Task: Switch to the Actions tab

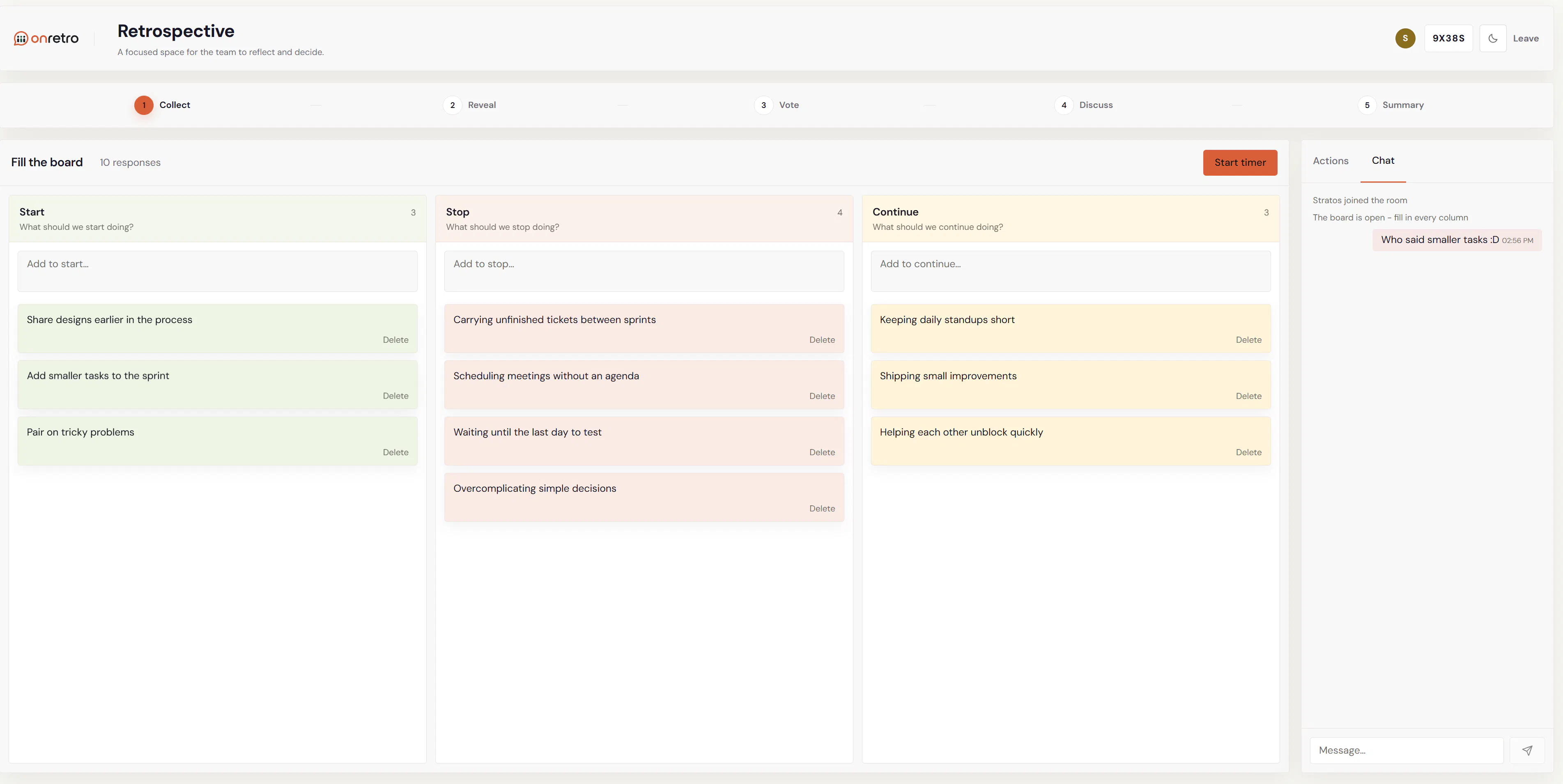Action: (x=1331, y=160)
